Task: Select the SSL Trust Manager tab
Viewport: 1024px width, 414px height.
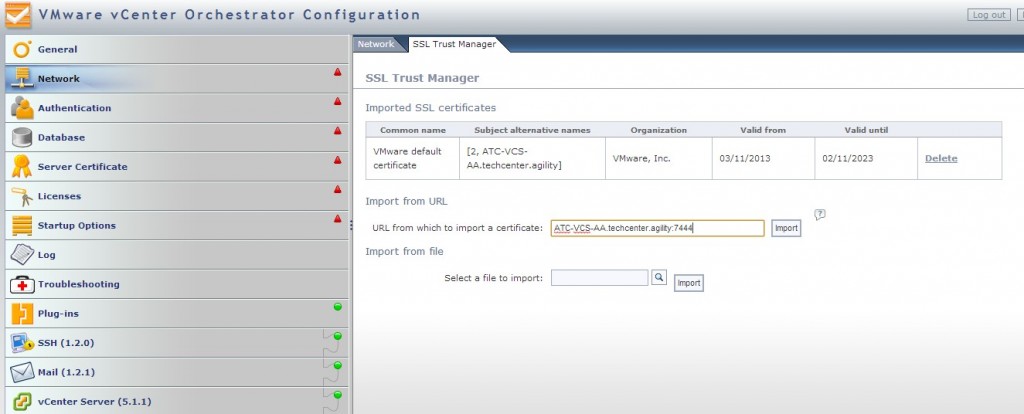Action: coord(455,44)
